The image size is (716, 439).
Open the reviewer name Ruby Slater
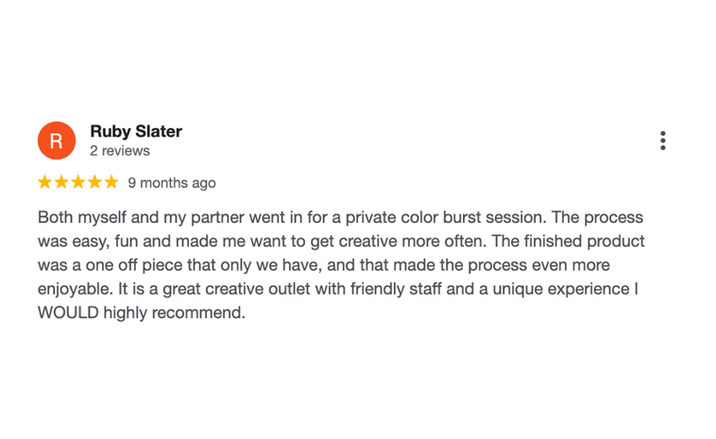pyautogui.click(x=136, y=131)
